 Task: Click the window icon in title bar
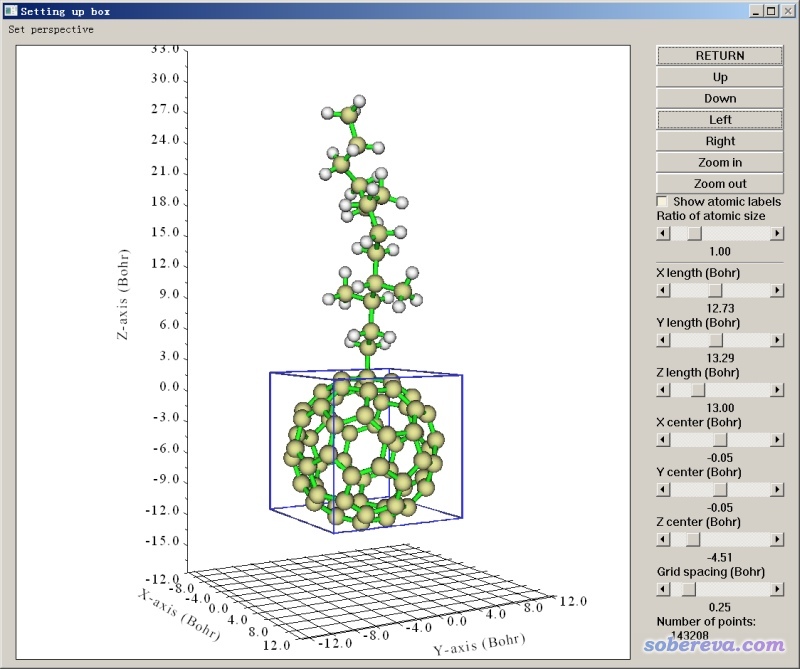click(x=11, y=11)
